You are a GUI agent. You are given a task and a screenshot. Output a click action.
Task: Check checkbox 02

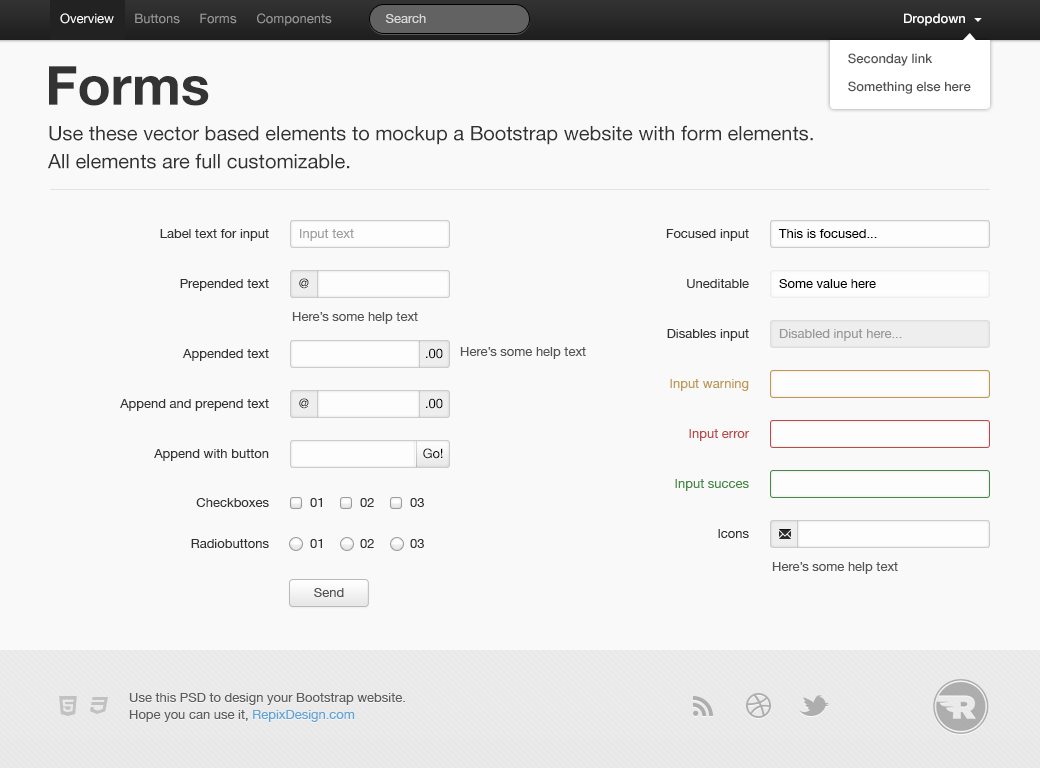[x=346, y=503]
